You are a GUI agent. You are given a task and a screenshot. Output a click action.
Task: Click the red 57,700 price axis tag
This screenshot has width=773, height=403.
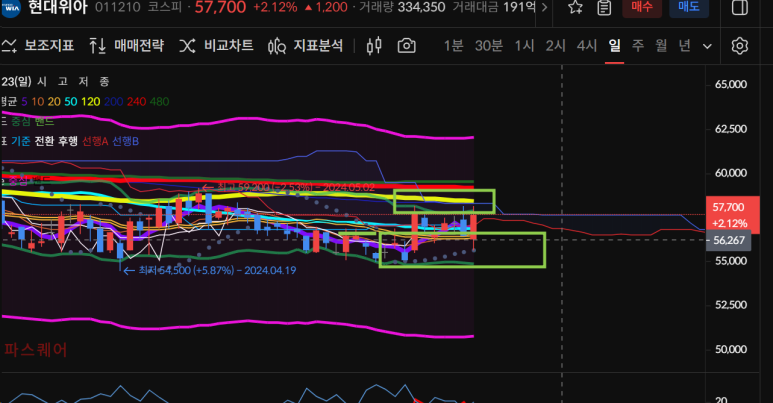(733, 215)
